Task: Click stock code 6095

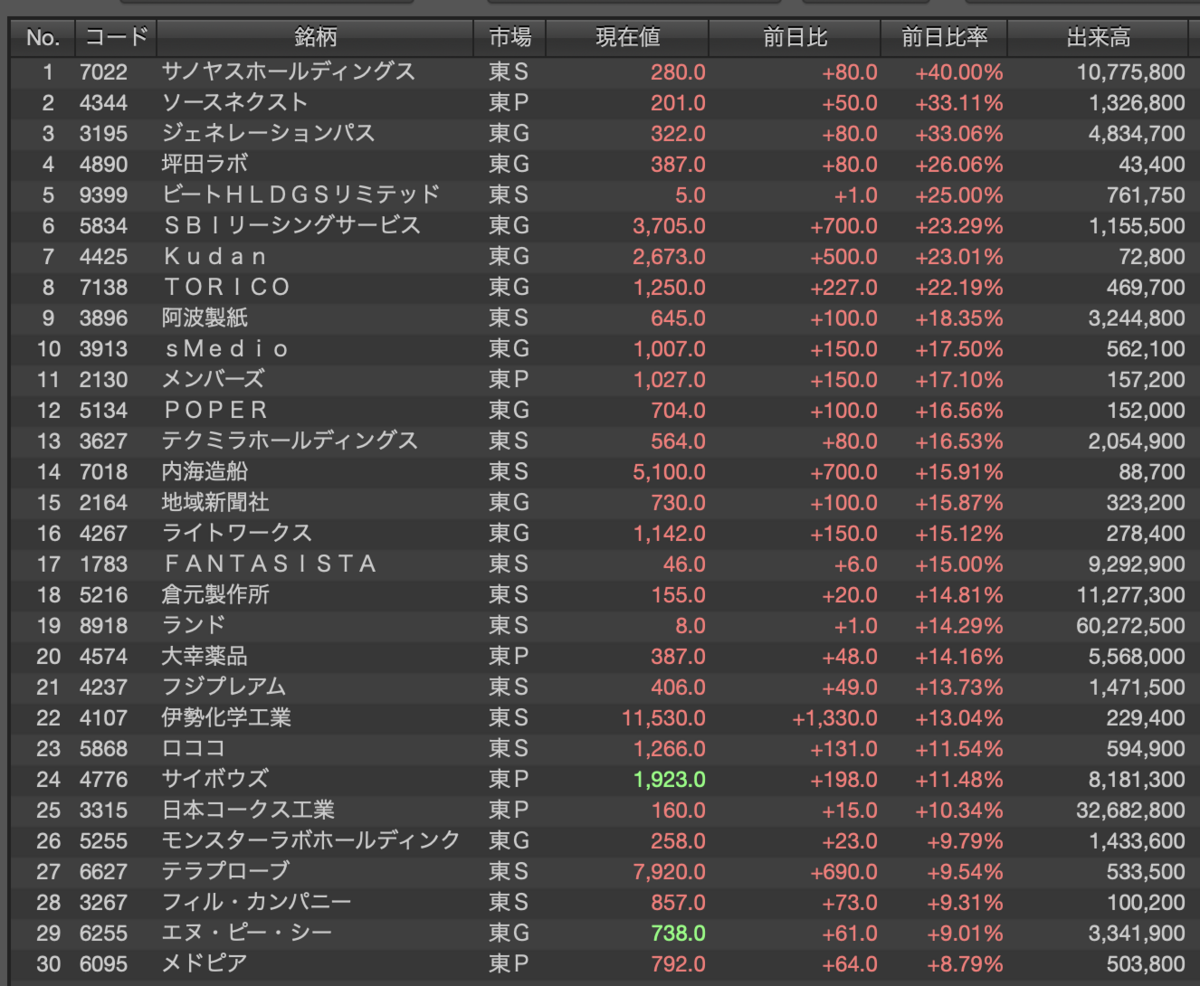Action: [x=104, y=964]
